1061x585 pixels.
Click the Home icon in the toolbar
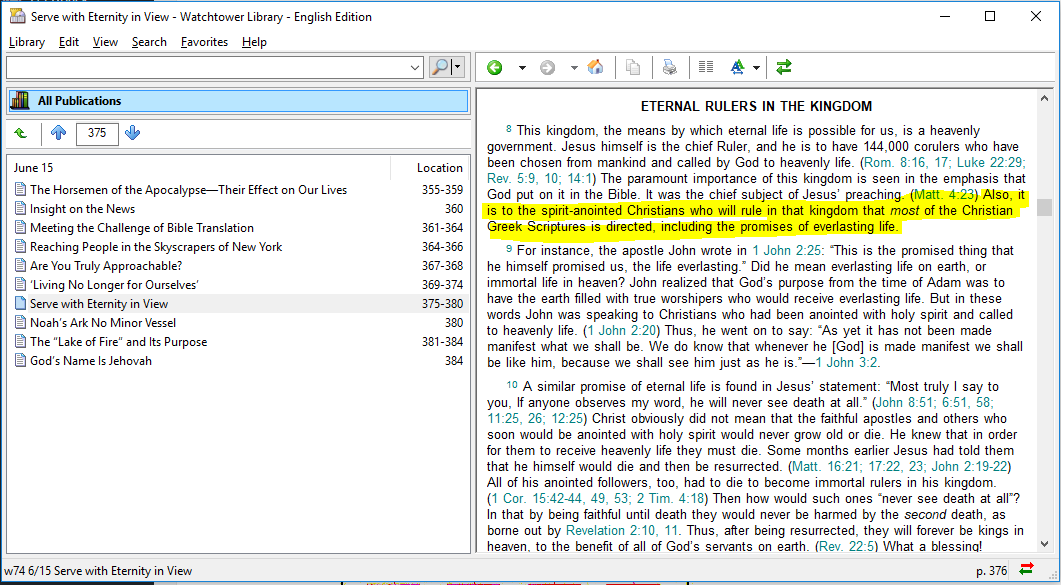point(595,67)
